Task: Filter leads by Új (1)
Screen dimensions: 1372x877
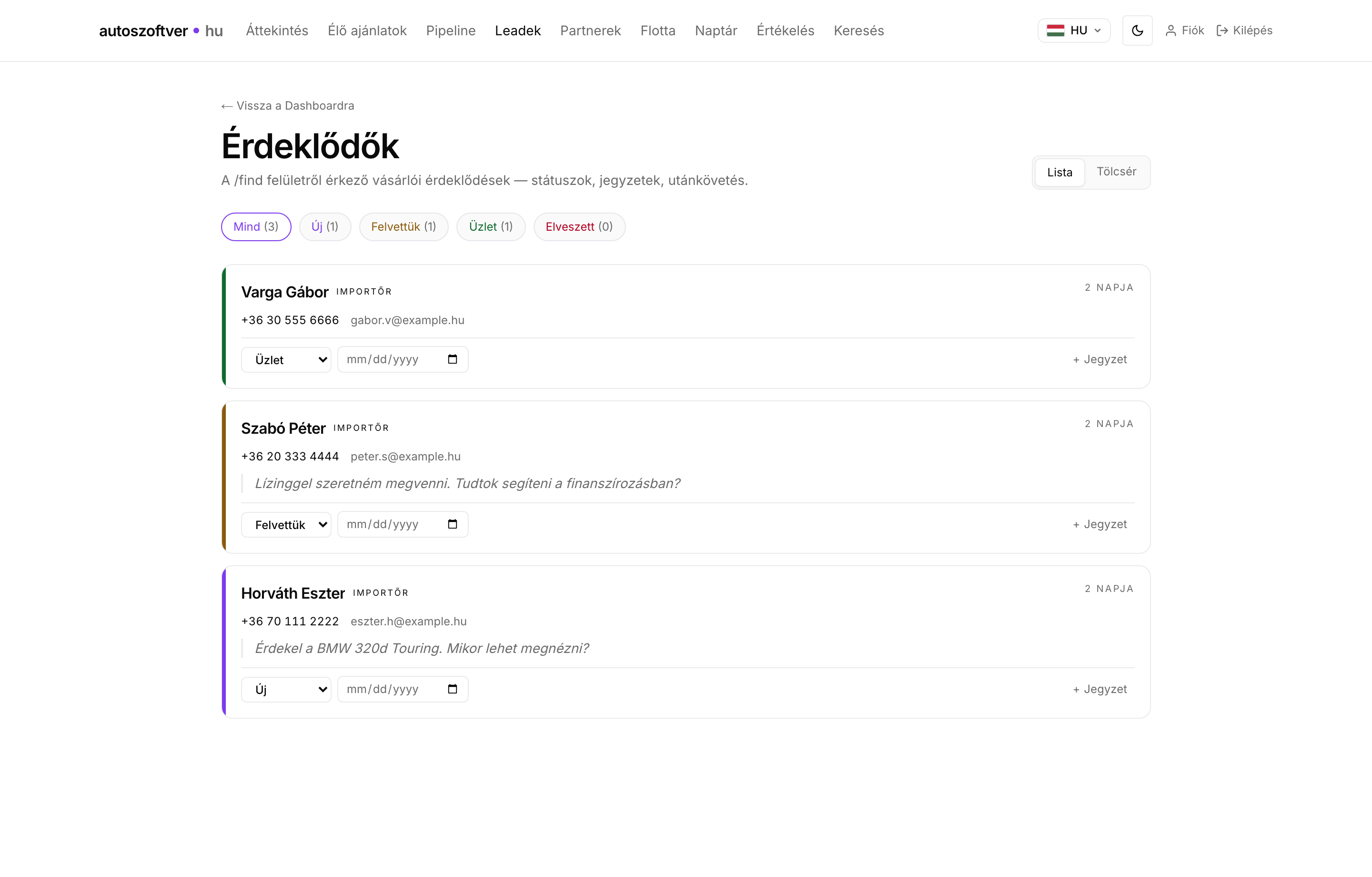Action: coord(325,227)
